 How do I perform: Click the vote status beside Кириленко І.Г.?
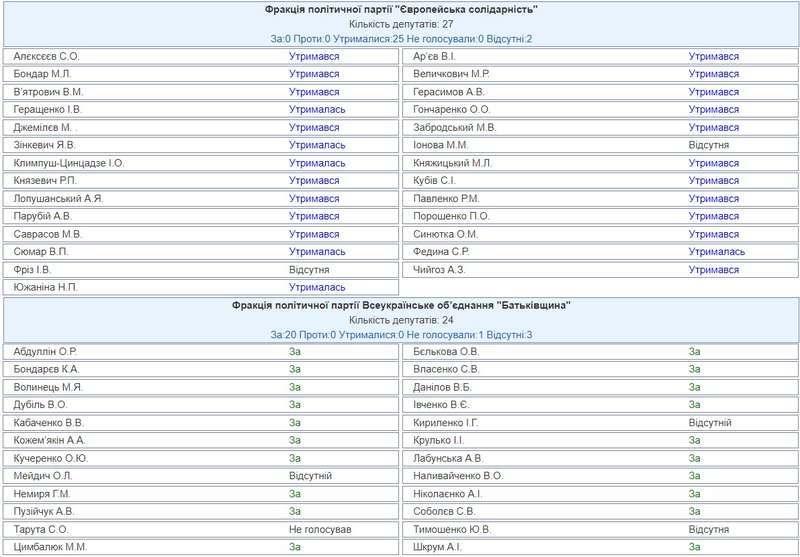[x=710, y=423]
